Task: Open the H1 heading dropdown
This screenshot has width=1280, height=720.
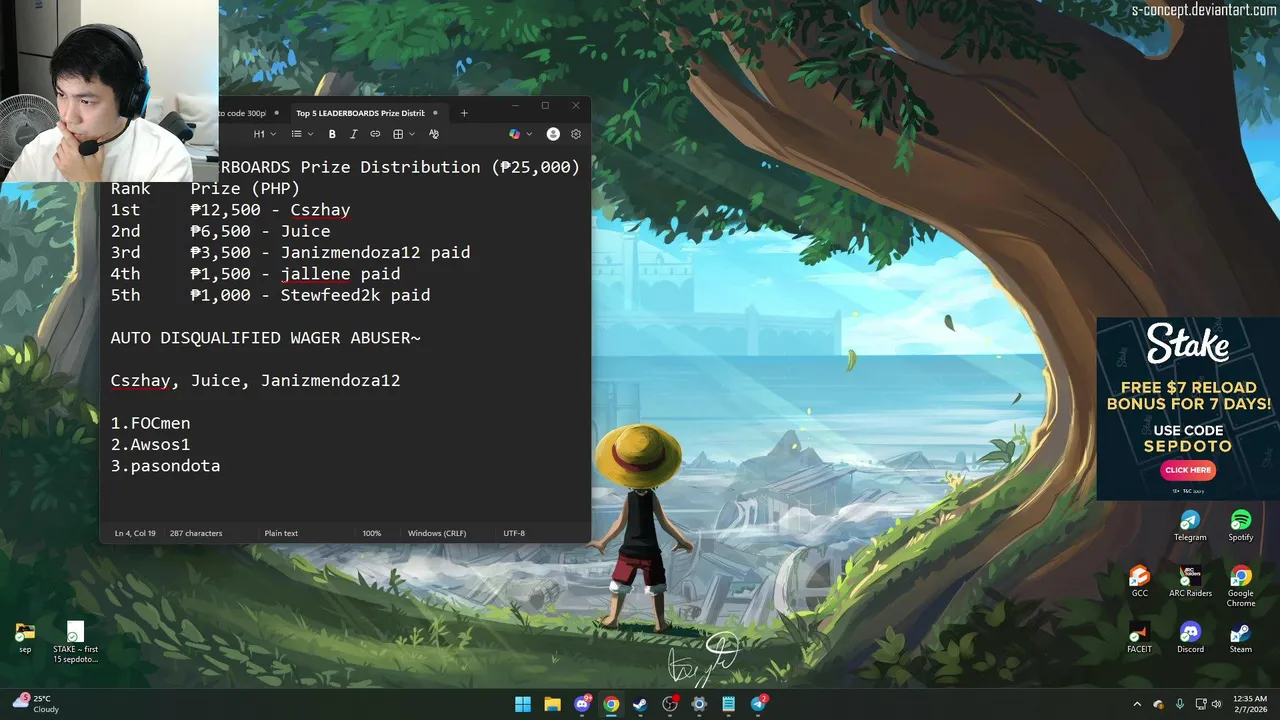Action: click(x=264, y=134)
